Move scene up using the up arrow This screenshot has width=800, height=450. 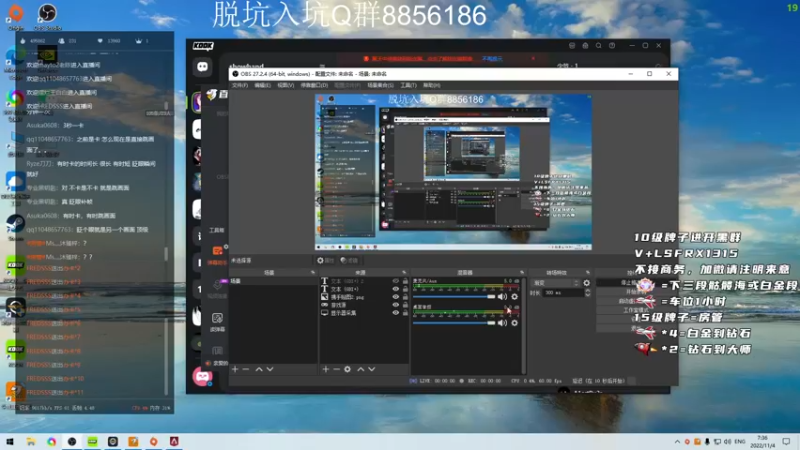click(259, 369)
